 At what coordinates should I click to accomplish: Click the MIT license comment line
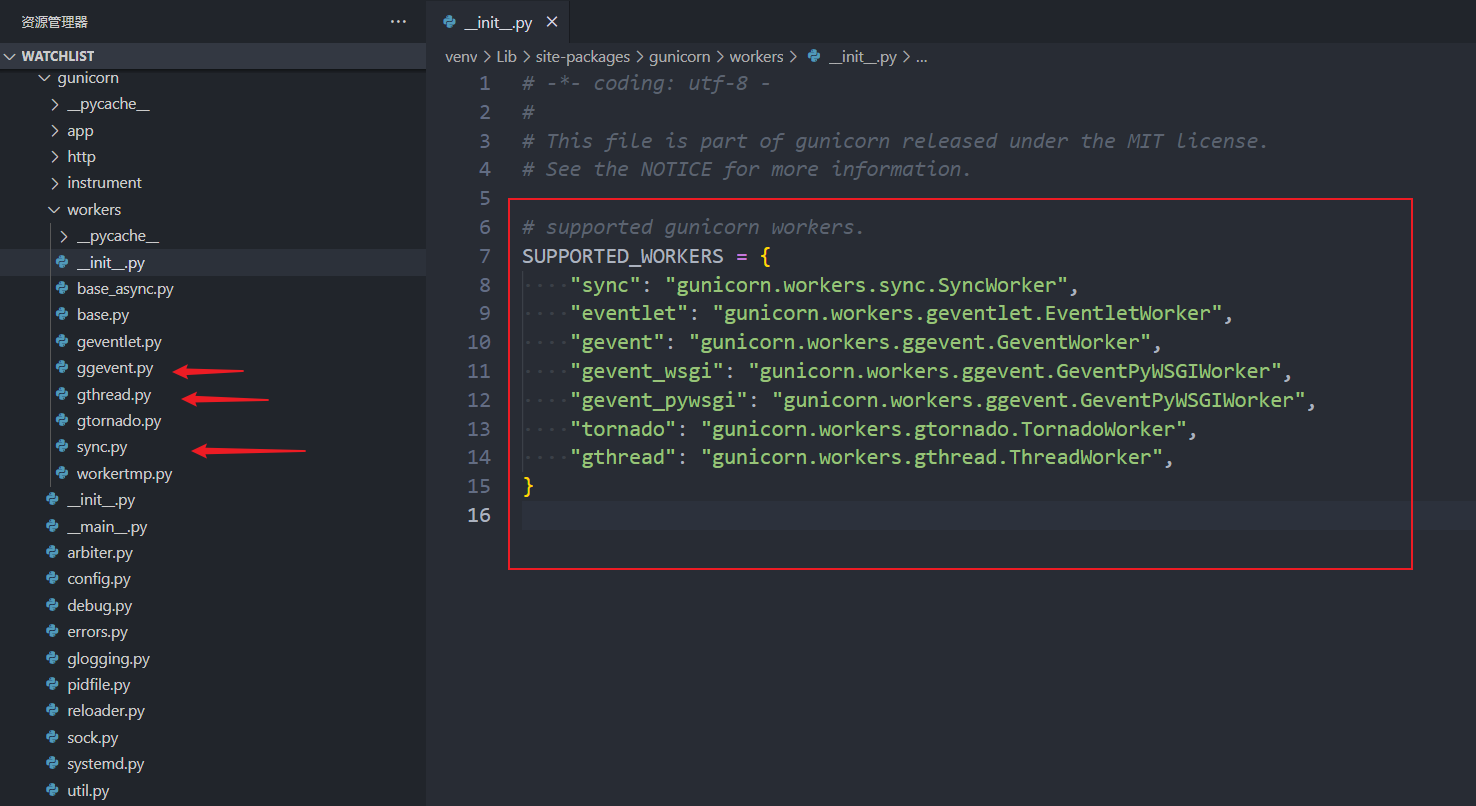(895, 141)
